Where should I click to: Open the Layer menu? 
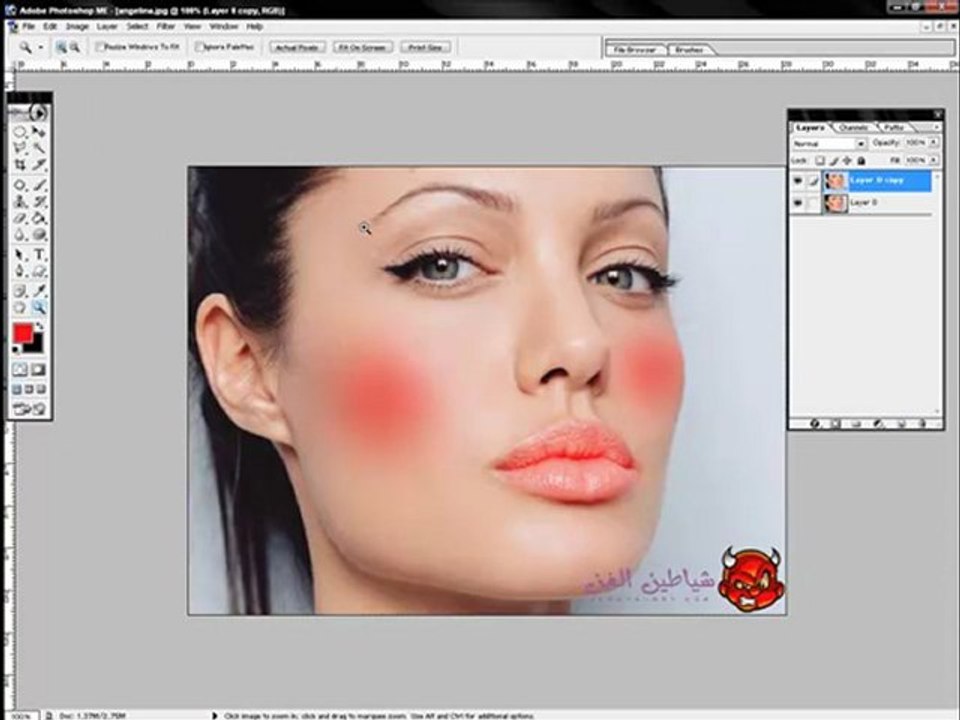(x=107, y=26)
